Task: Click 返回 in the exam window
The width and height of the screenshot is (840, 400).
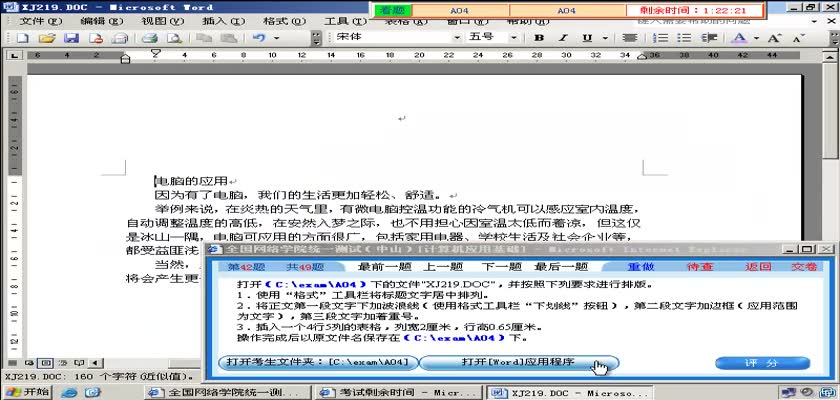Action: tap(758, 267)
